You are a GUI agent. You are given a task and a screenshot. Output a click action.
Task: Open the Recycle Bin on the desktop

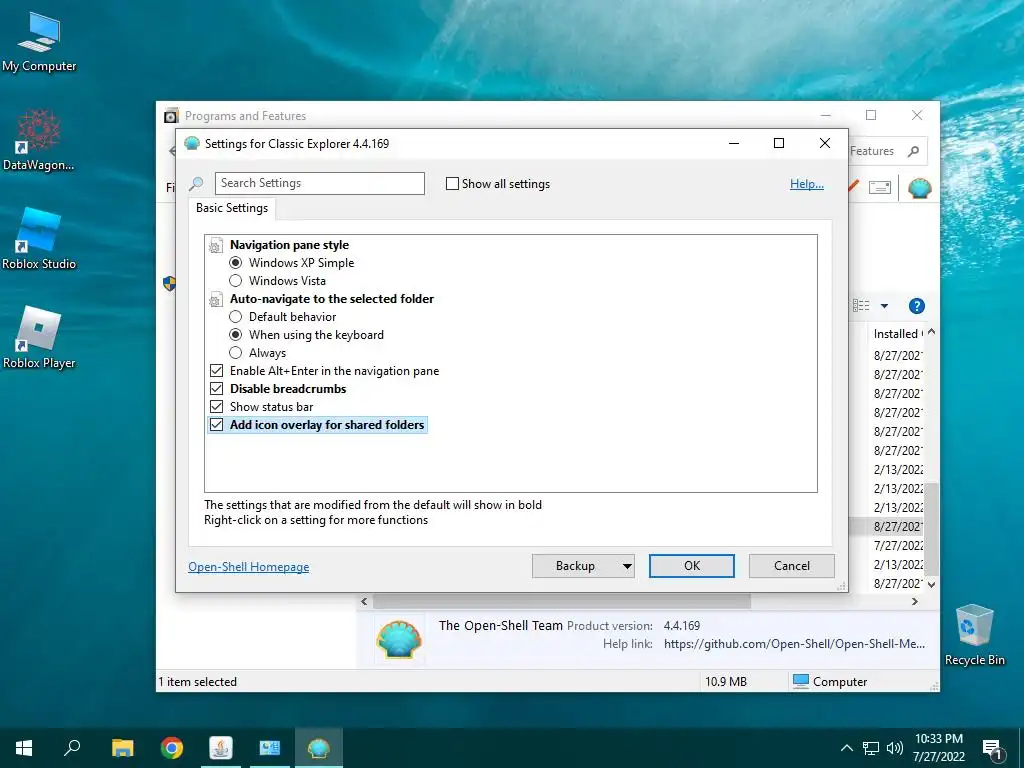pos(974,634)
